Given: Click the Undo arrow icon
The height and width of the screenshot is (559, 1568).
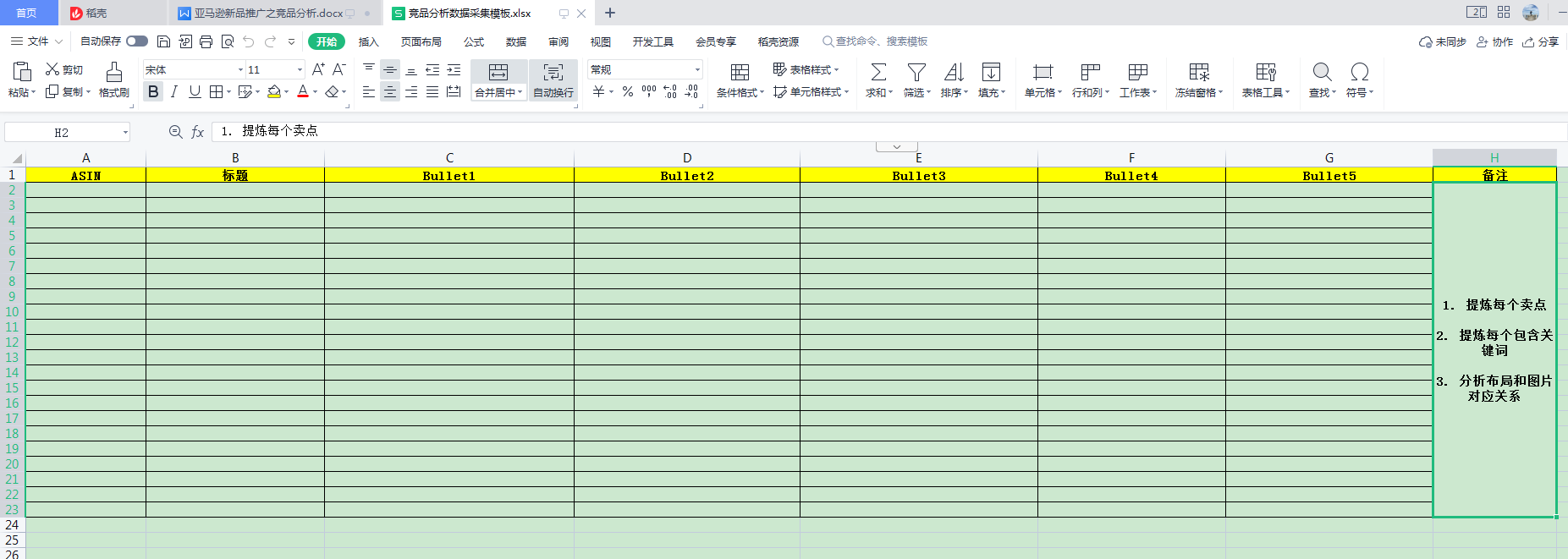Looking at the screenshot, I should click(x=248, y=41).
